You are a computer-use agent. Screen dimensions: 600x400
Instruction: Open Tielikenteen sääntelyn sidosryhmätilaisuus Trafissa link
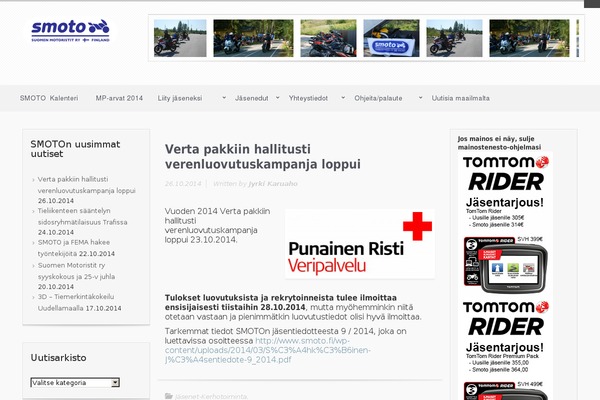point(82,216)
